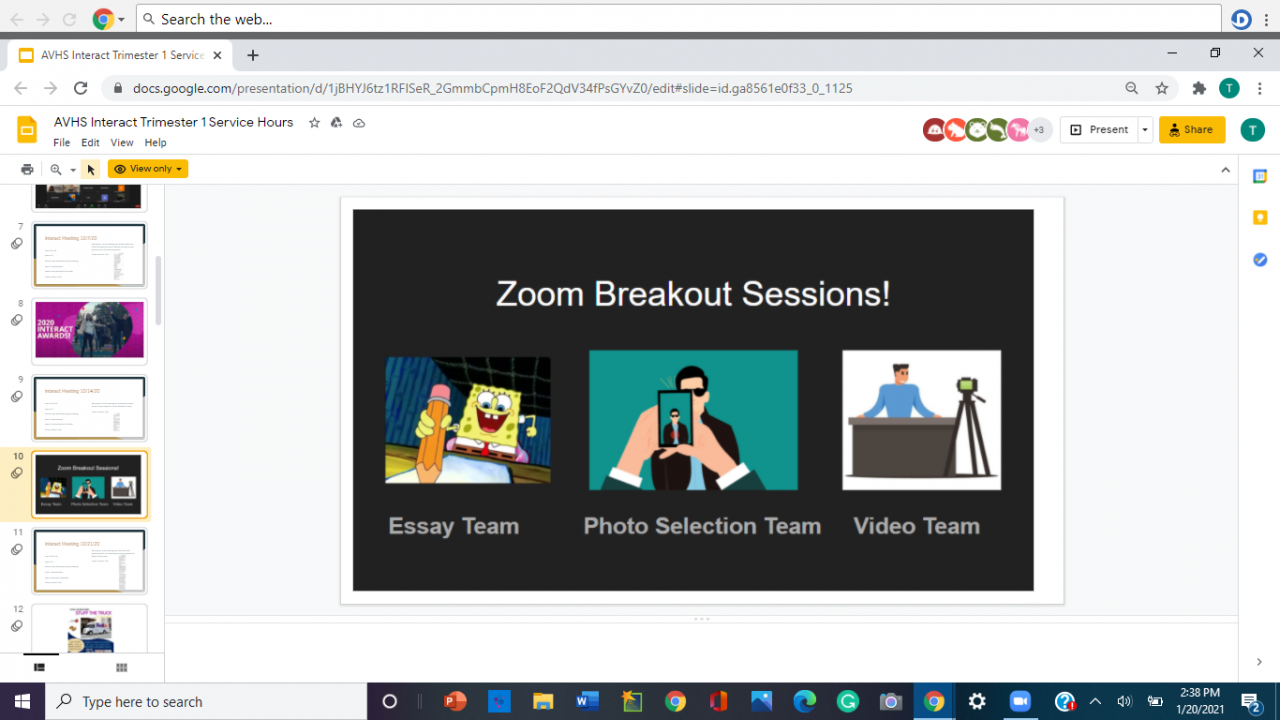Screen dimensions: 1280x720
Task: Open the Chrome three-dot menu
Action: coord(1260,88)
